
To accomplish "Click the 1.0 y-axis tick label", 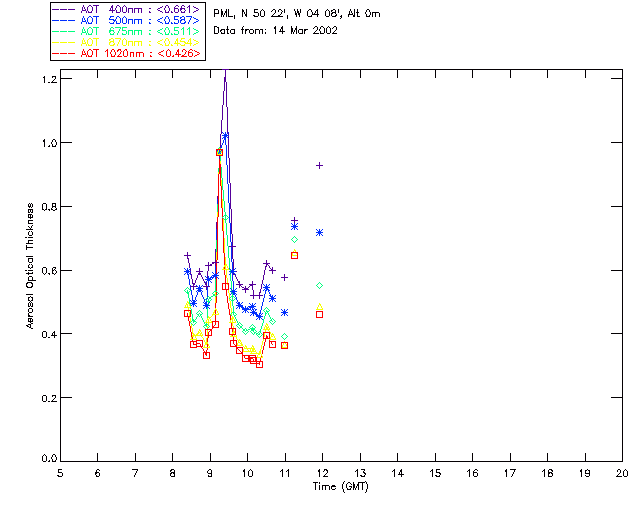I will tap(49, 143).
